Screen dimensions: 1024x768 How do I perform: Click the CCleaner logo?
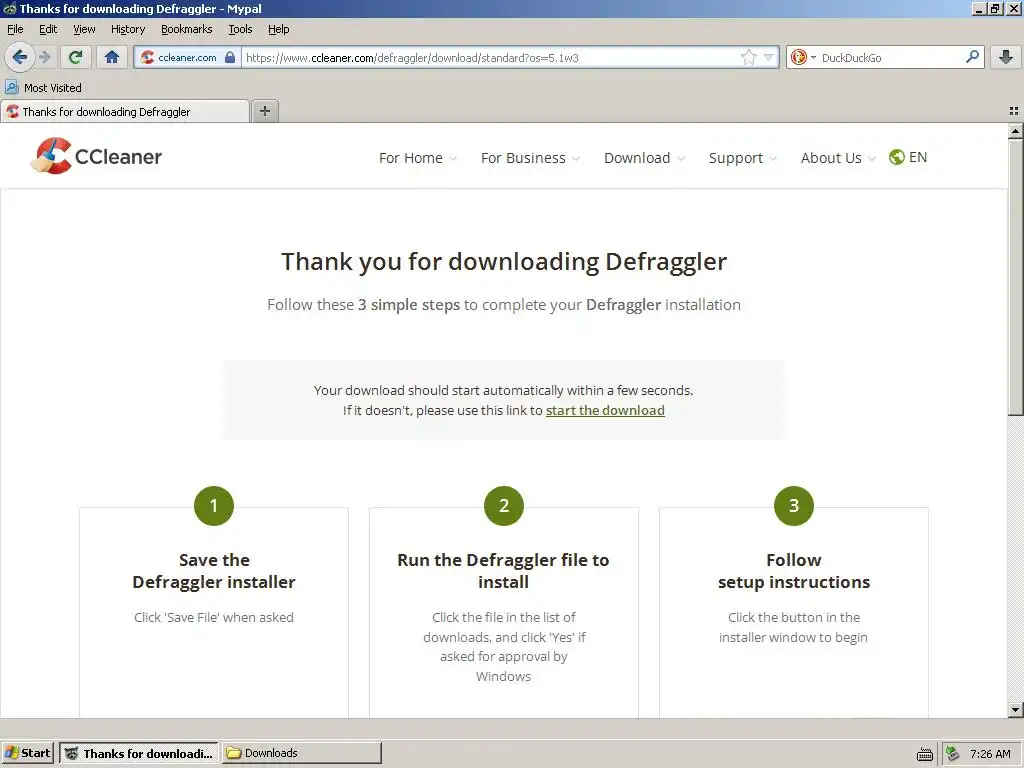pos(97,156)
